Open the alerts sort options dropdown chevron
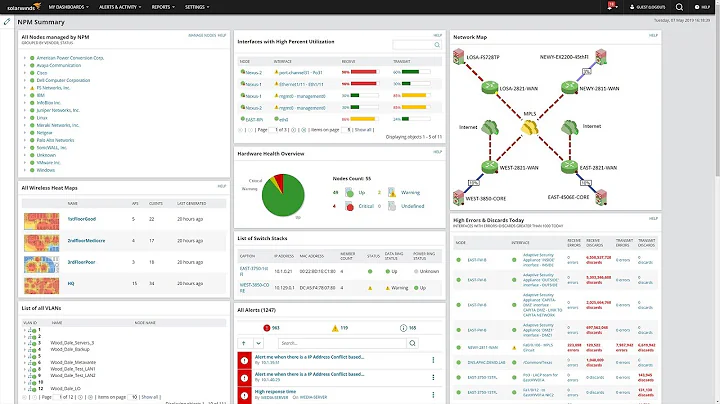This screenshot has height=404, width=720. pyautogui.click(x=259, y=343)
